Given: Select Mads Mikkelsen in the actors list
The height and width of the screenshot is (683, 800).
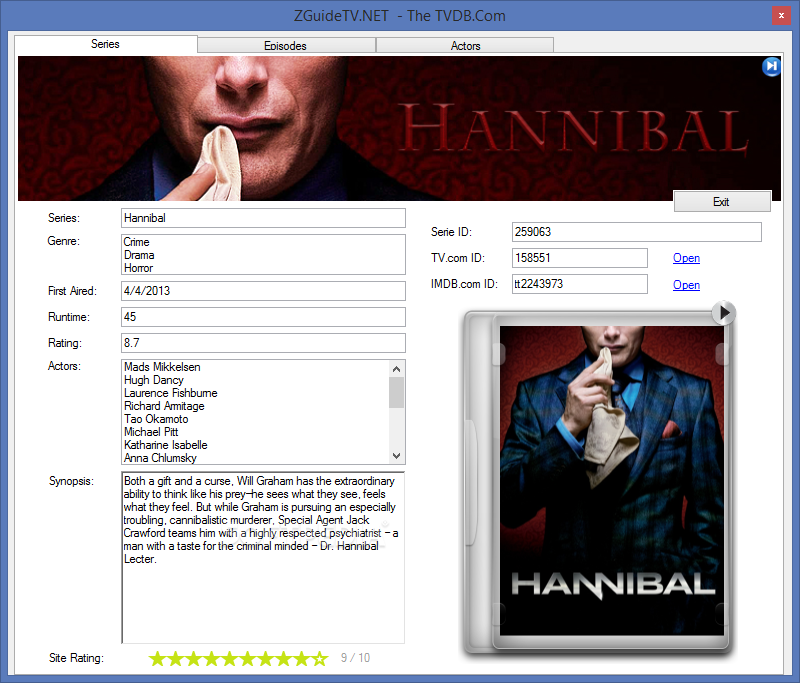Looking at the screenshot, I should point(162,367).
